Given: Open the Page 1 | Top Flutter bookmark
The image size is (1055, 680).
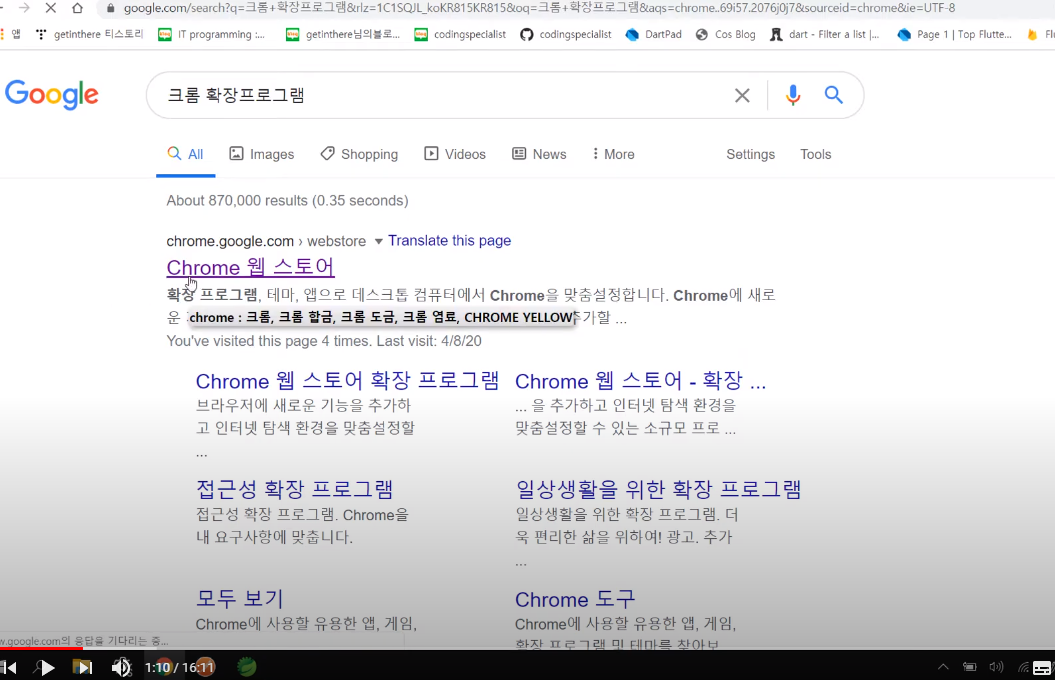Looking at the screenshot, I should [954, 34].
